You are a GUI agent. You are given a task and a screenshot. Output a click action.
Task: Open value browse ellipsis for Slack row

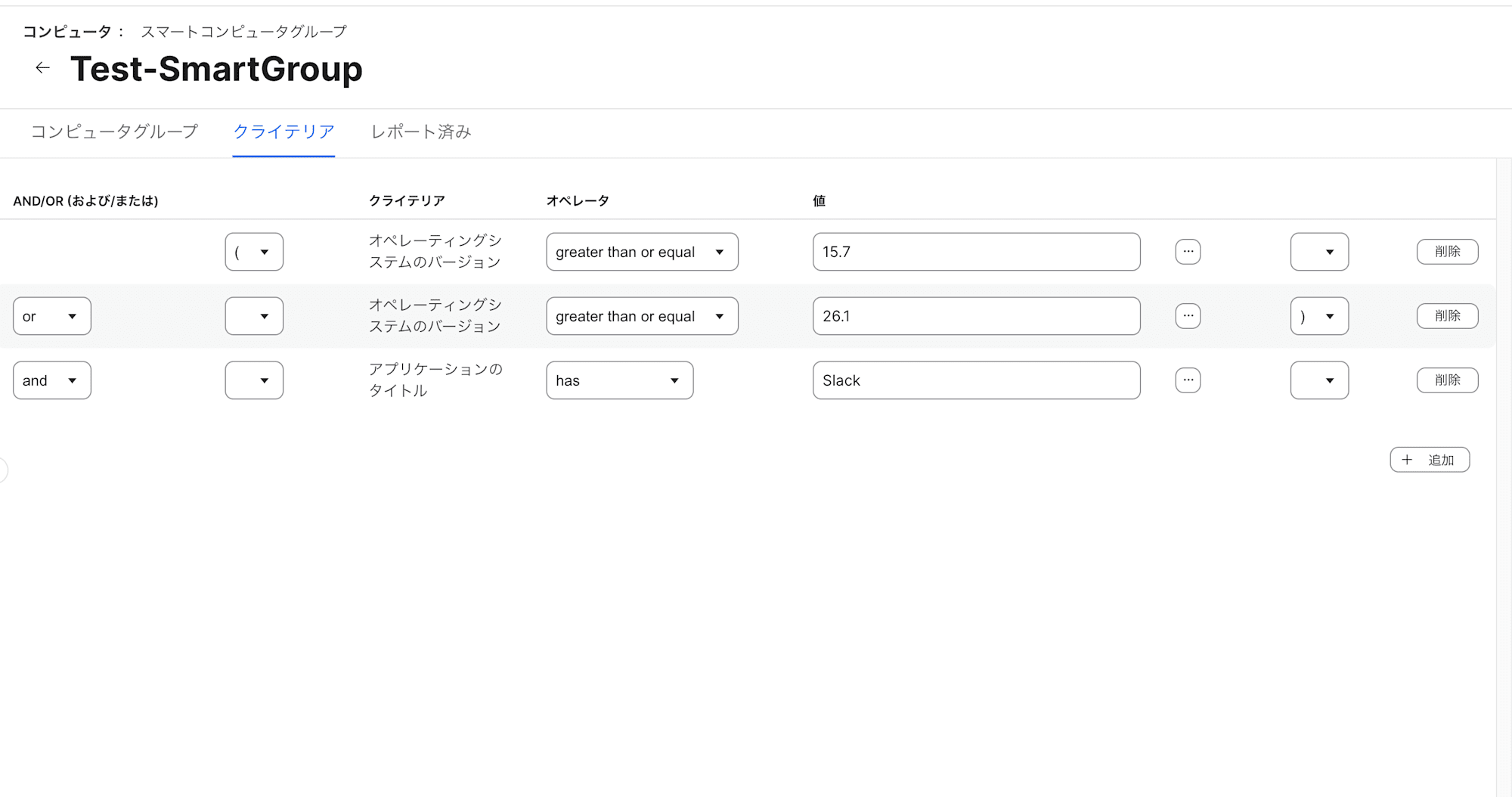coord(1188,380)
